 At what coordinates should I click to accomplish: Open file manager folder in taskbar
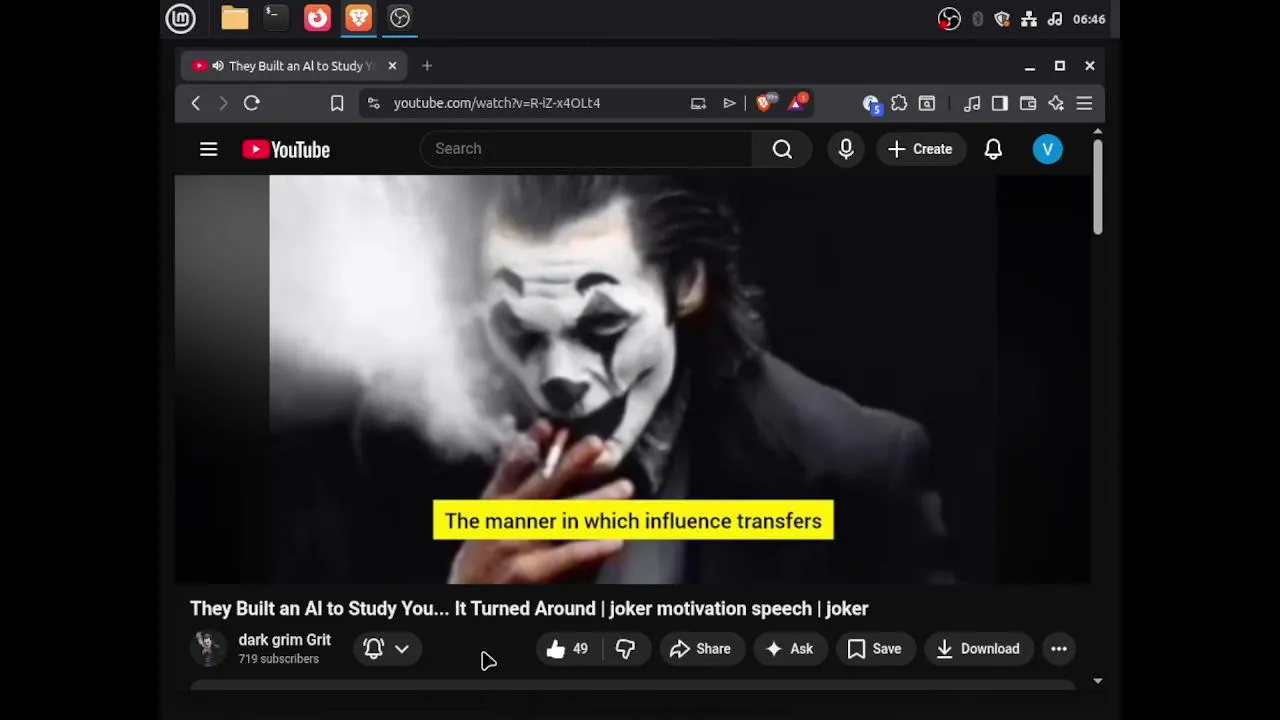(234, 18)
